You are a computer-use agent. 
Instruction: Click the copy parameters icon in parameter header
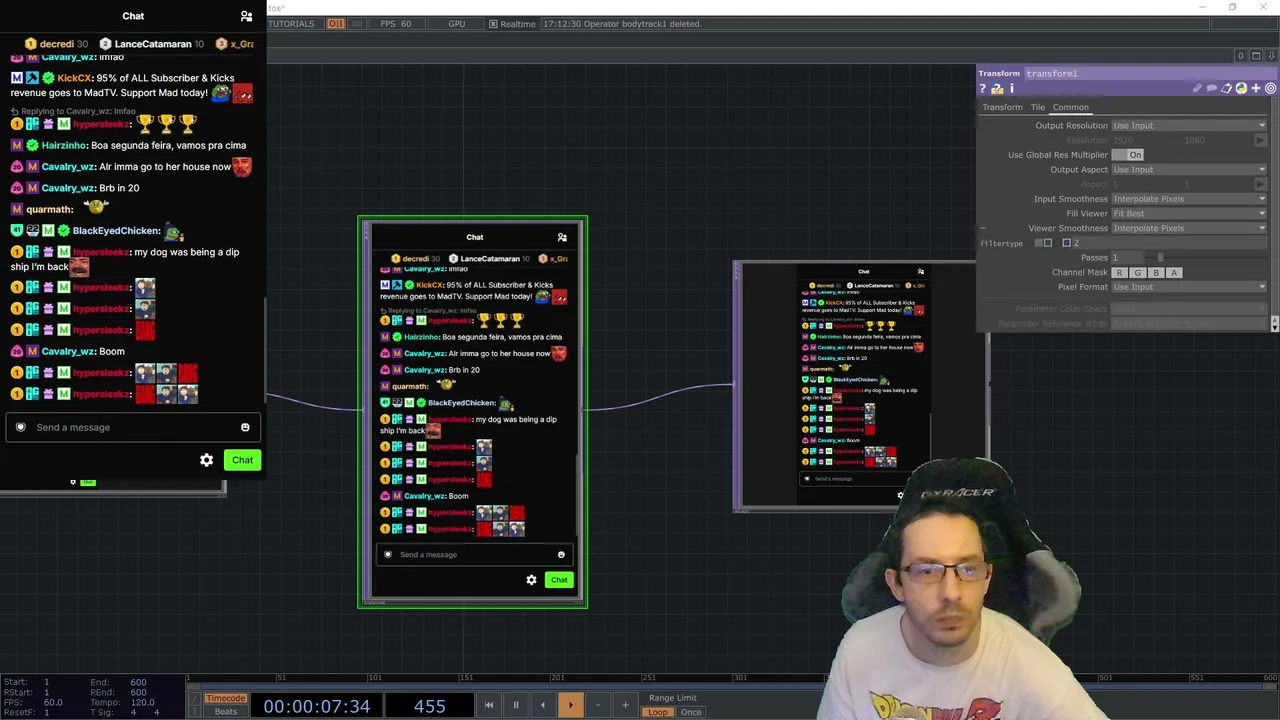coord(1227,89)
